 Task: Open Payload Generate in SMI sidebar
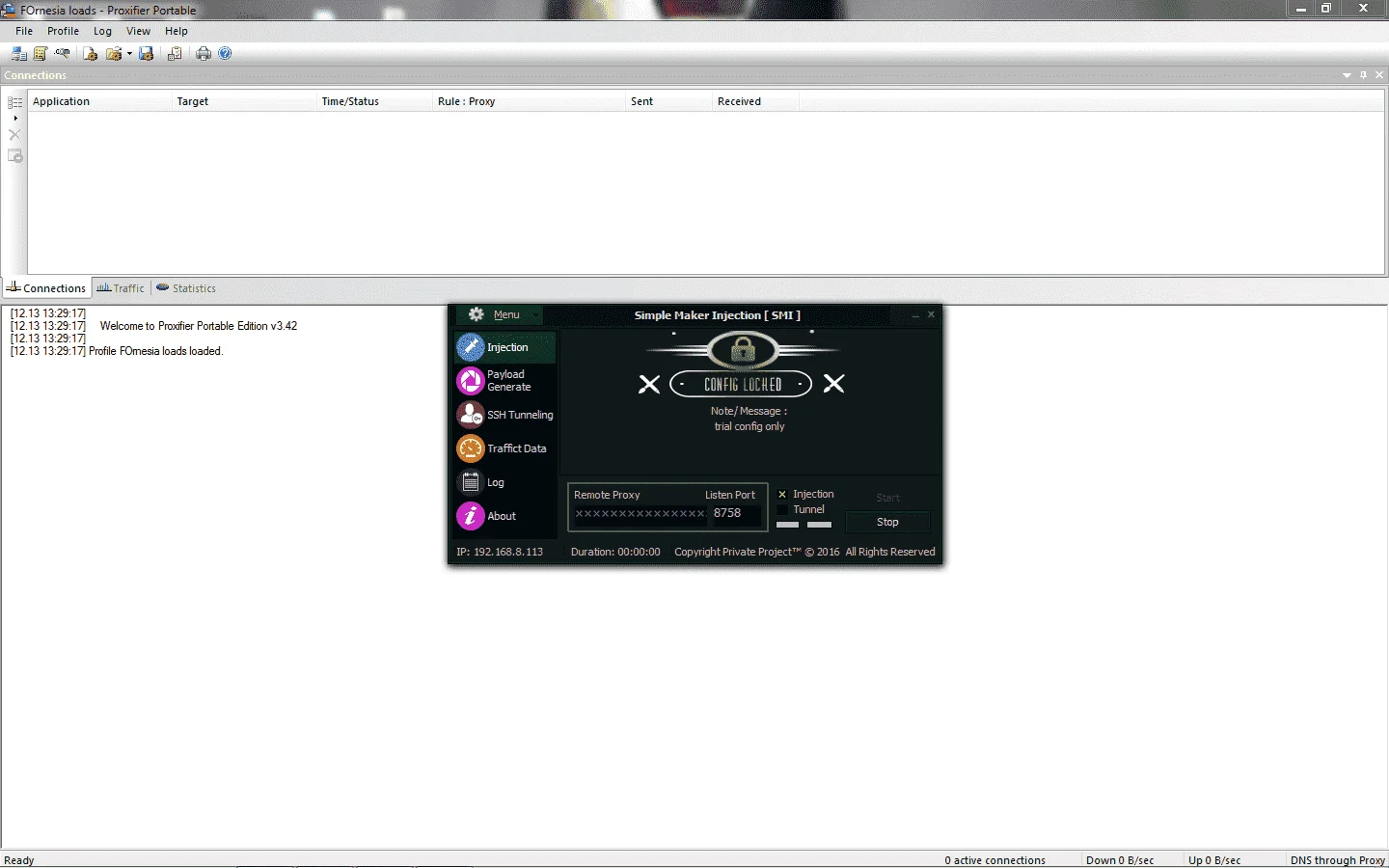click(x=505, y=381)
